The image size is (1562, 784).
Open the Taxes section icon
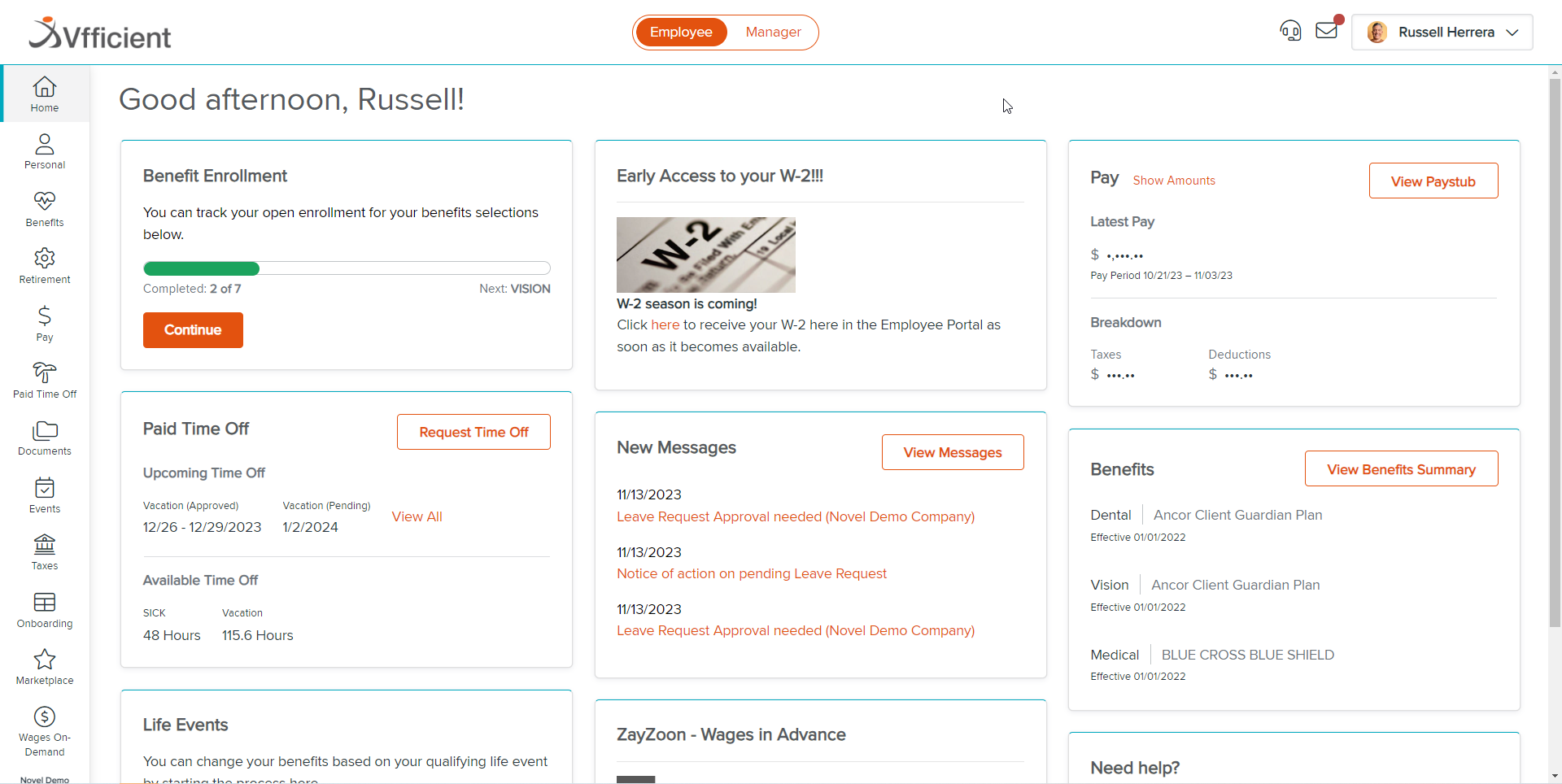pyautogui.click(x=44, y=550)
